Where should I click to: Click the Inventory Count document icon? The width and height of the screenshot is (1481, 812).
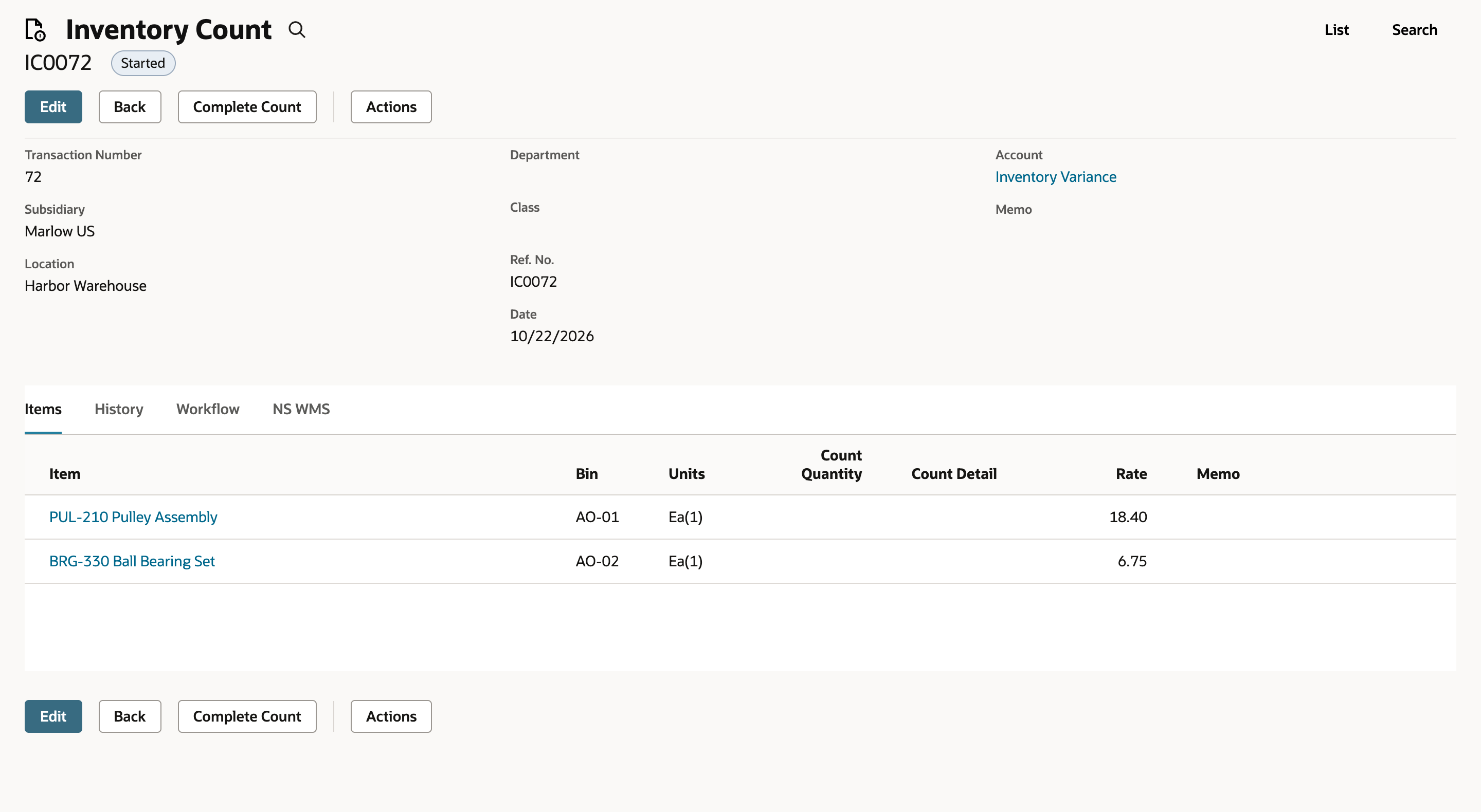35,29
